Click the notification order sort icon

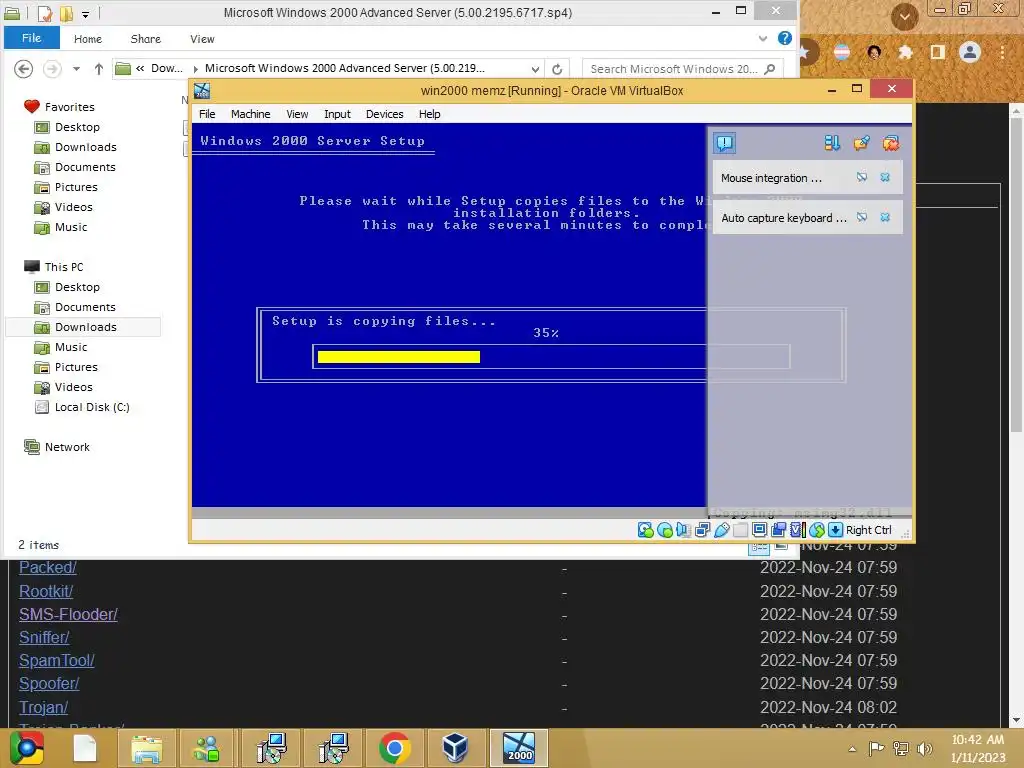831,143
